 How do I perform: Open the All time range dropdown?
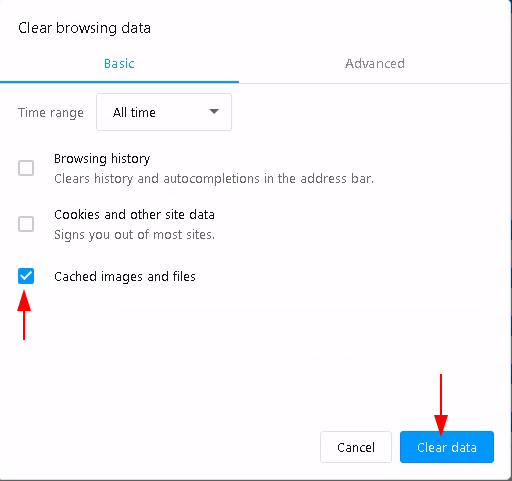pos(164,112)
